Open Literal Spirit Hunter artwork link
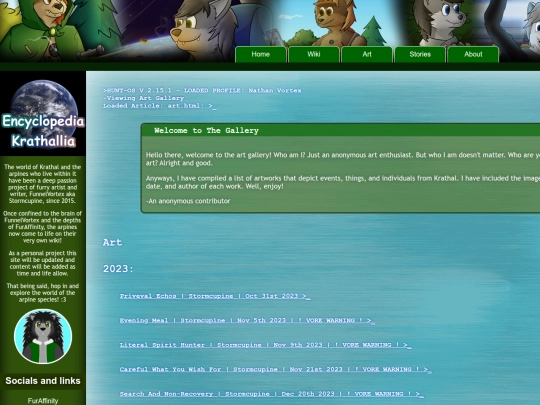 (266, 345)
